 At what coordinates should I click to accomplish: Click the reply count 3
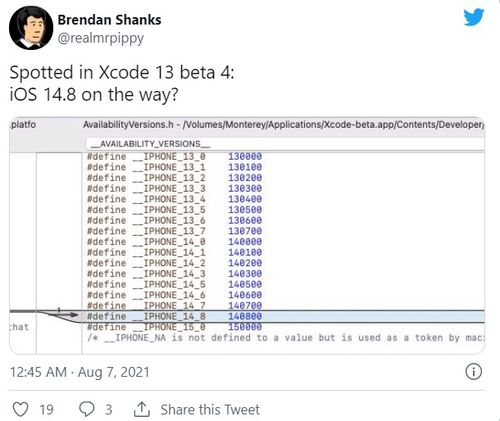point(109,410)
